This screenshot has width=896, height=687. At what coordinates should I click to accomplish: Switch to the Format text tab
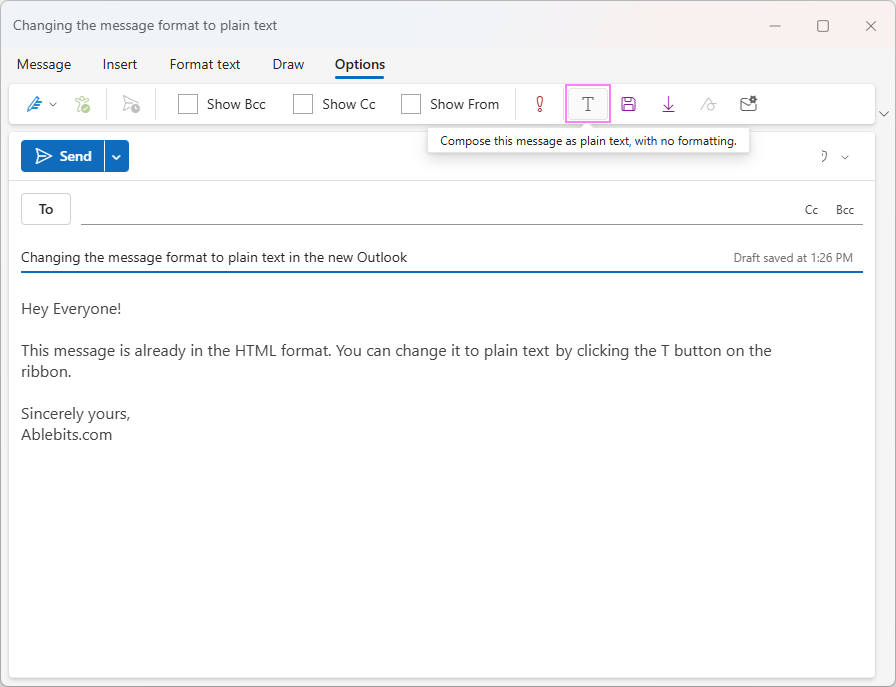tap(204, 64)
